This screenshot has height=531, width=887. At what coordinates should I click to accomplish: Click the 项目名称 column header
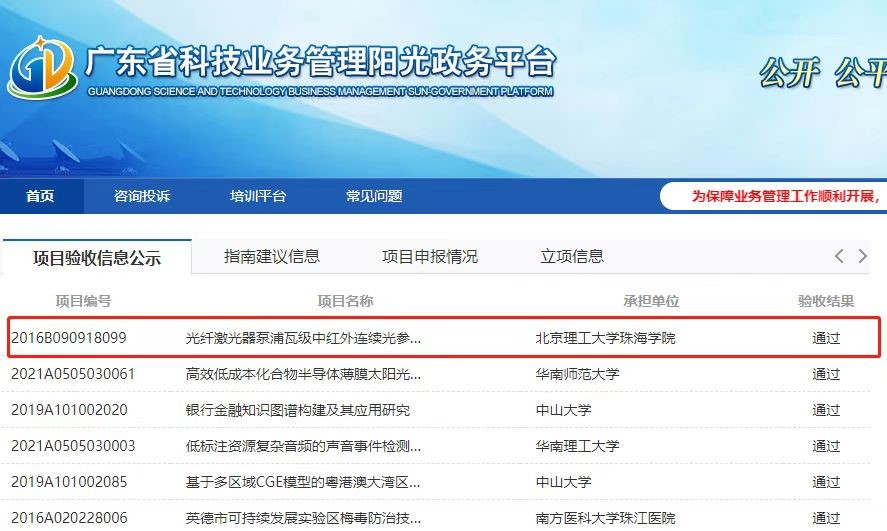(x=345, y=301)
